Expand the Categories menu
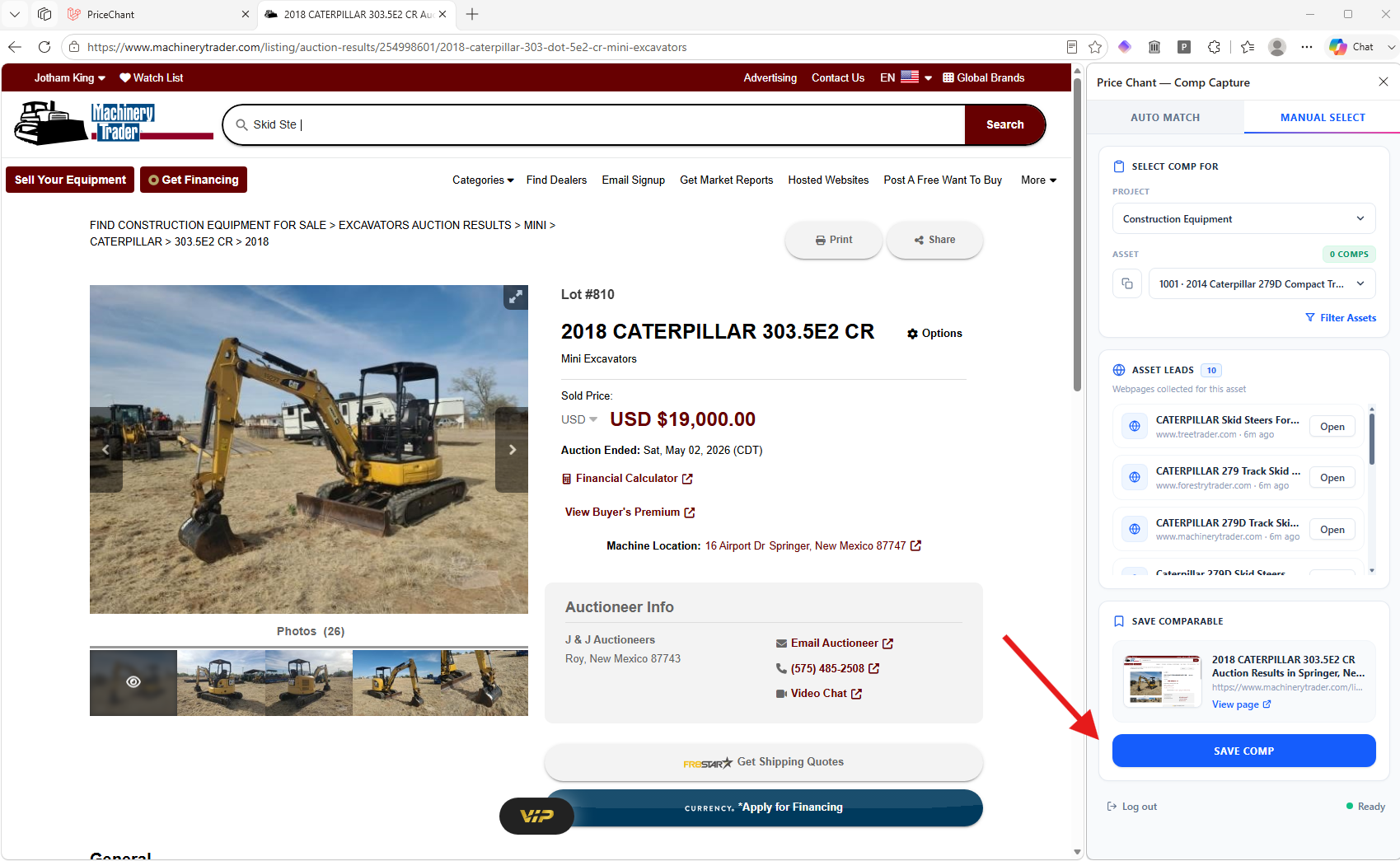The height and width of the screenshot is (861, 1400). [483, 180]
